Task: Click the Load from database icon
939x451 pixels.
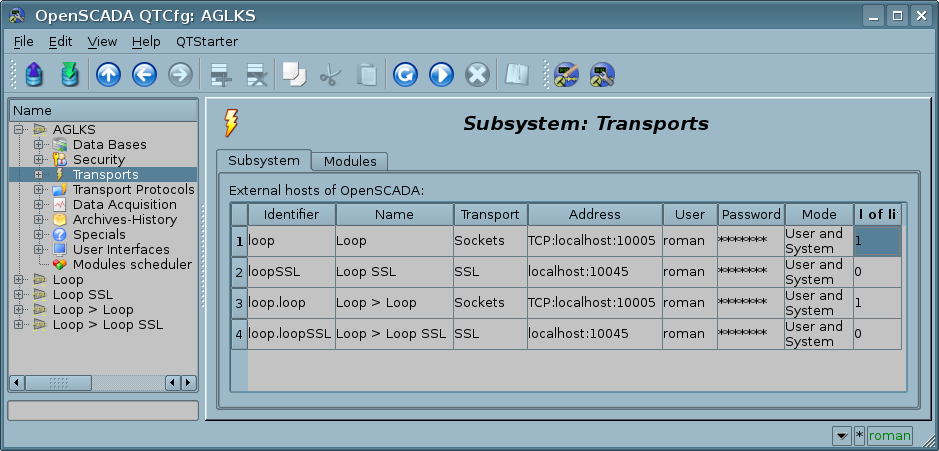Action: (34, 74)
